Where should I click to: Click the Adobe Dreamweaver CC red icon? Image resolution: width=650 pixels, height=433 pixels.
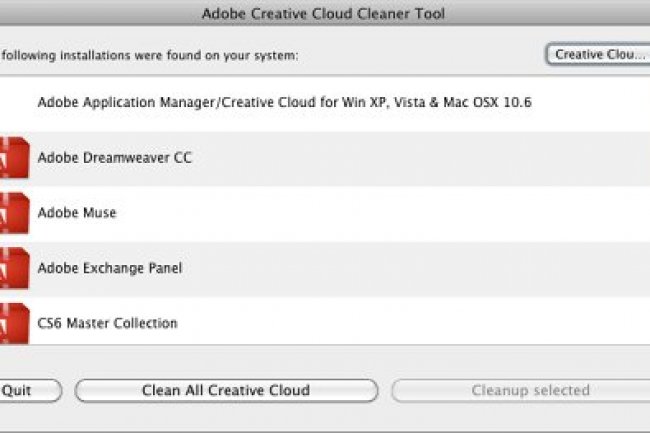pyautogui.click(x=14, y=158)
